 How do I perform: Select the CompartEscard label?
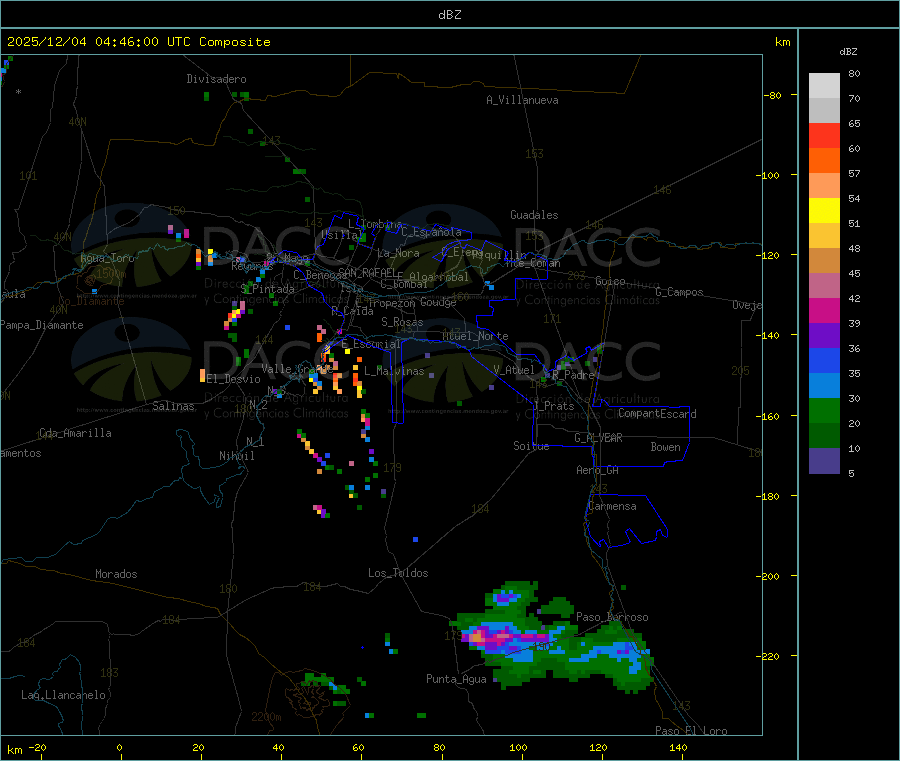click(x=657, y=414)
